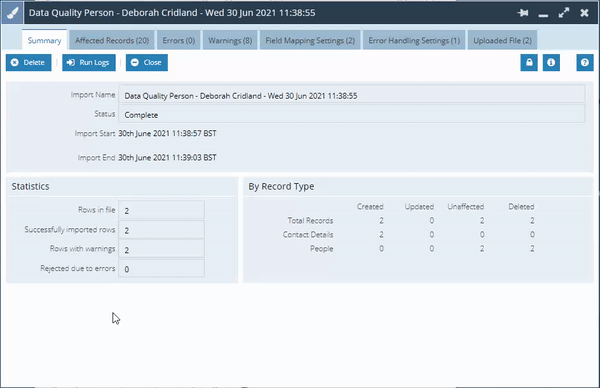Click the Updated column header
This screenshot has width=600, height=388.
point(419,207)
